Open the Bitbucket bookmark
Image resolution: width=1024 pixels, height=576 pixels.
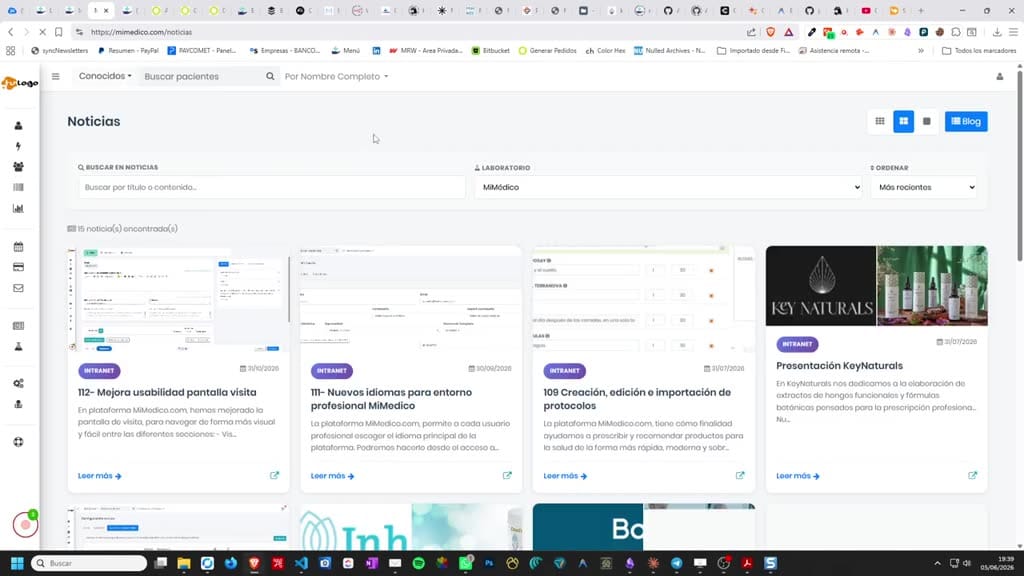tap(490, 50)
